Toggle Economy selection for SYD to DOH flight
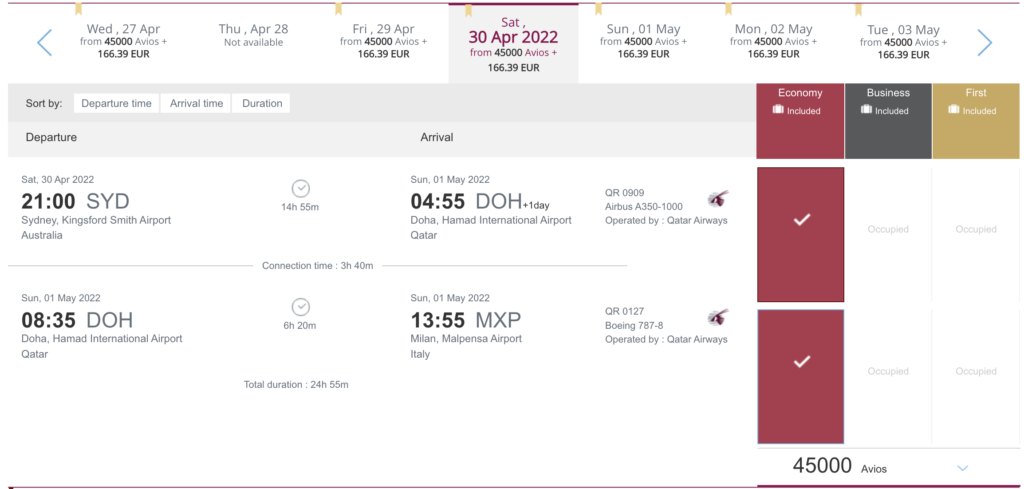This screenshot has height=489, width=1024. [x=801, y=234]
